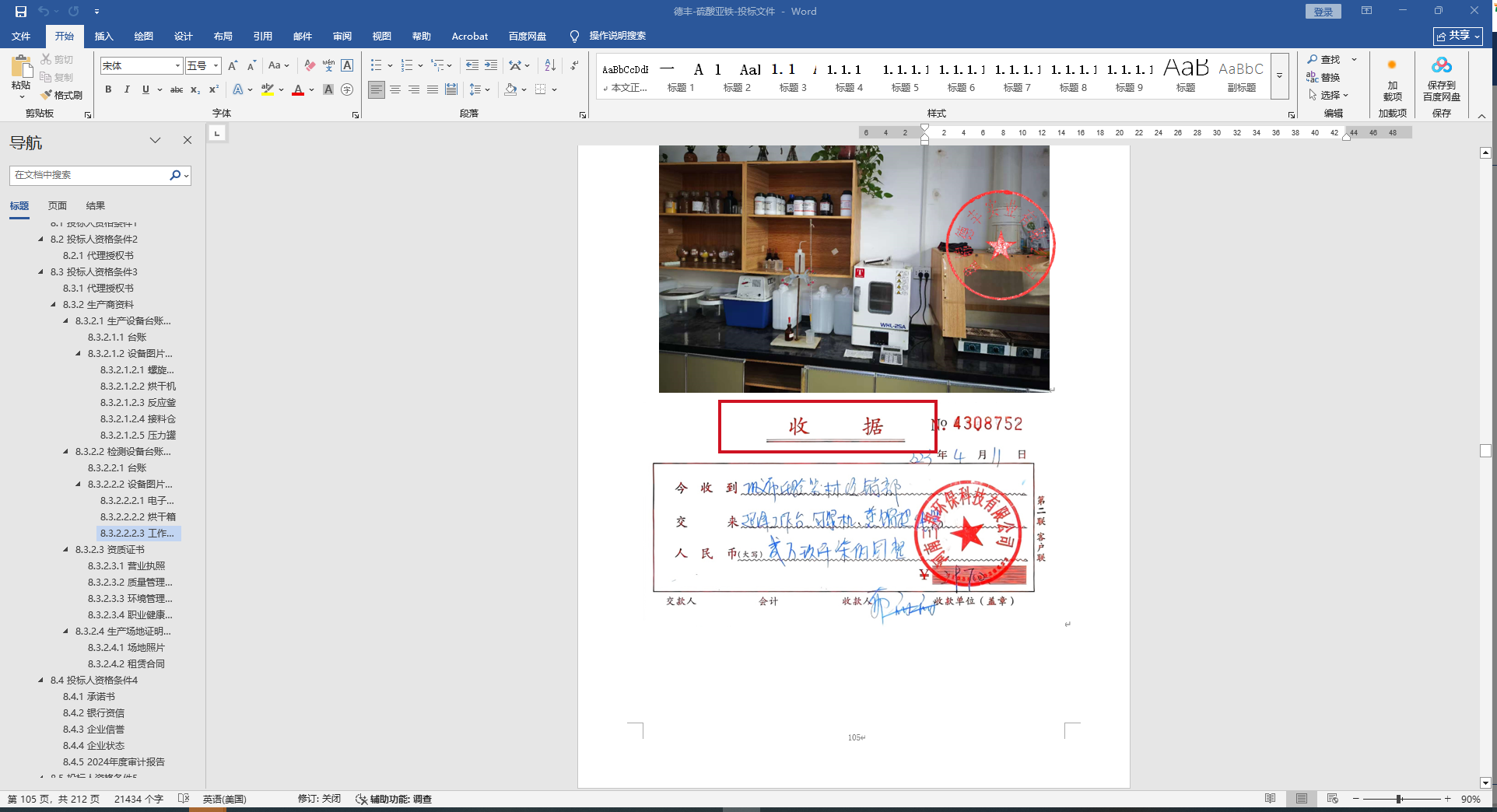Toggle show/hide paragraph marks
This screenshot has width=1497, height=812.
pyautogui.click(x=575, y=66)
